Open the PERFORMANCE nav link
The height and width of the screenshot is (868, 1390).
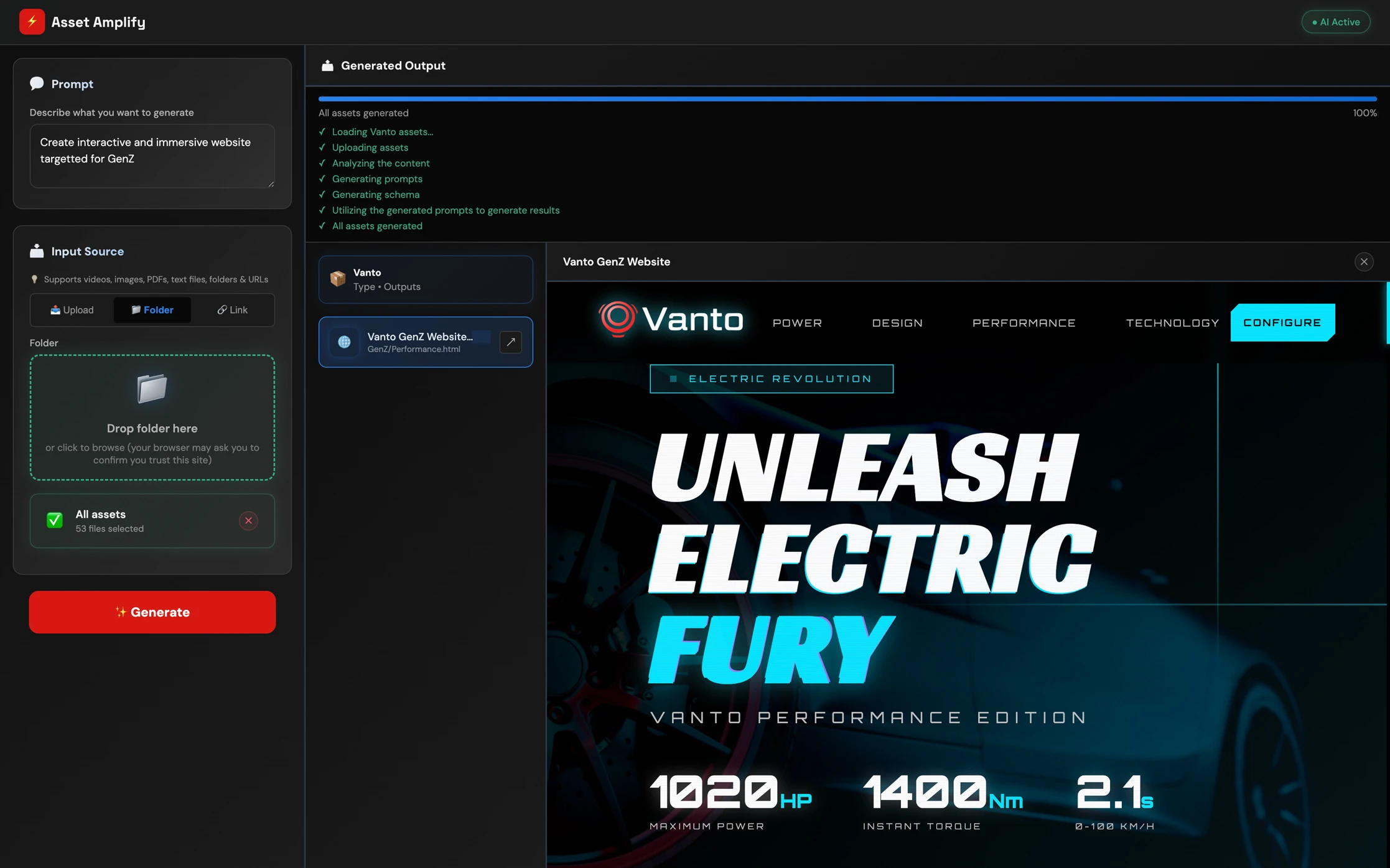point(1024,323)
